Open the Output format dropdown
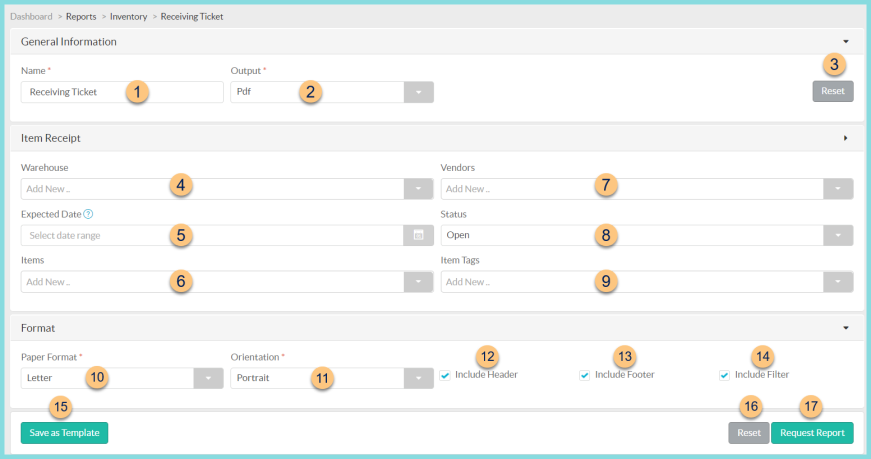This screenshot has height=459, width=871. click(418, 92)
